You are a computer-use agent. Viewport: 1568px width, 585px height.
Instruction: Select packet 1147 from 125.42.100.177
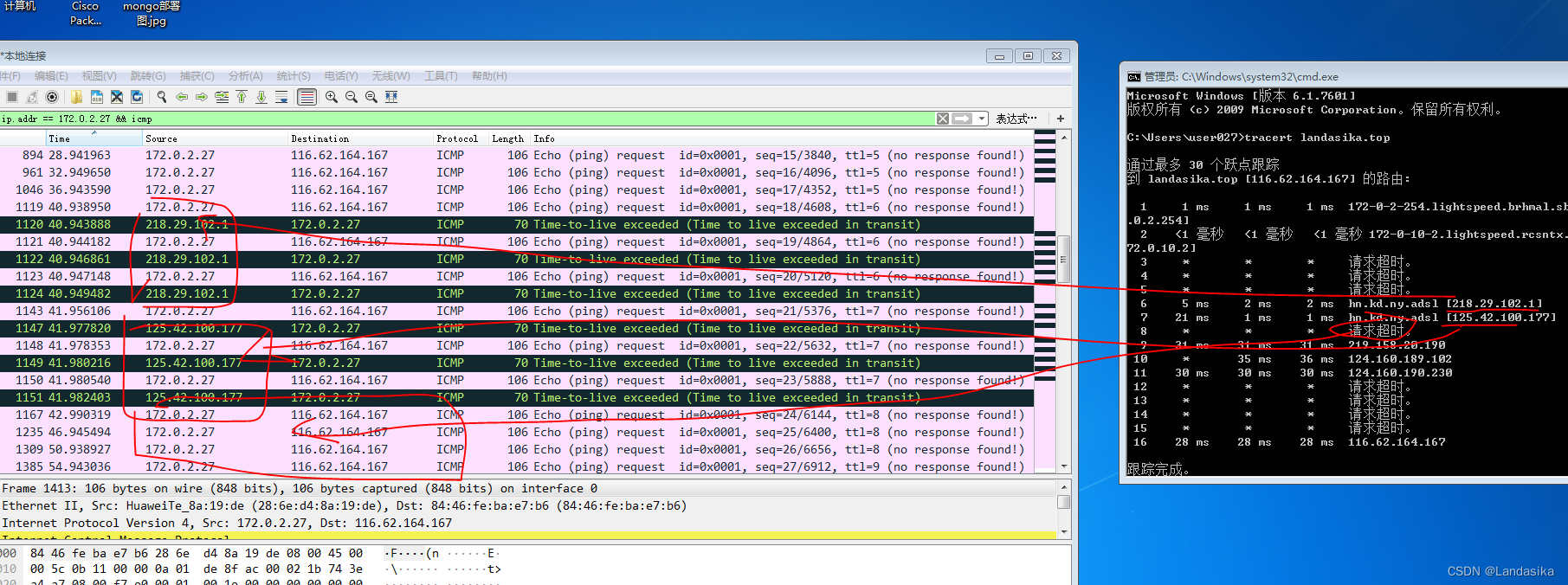(516, 328)
